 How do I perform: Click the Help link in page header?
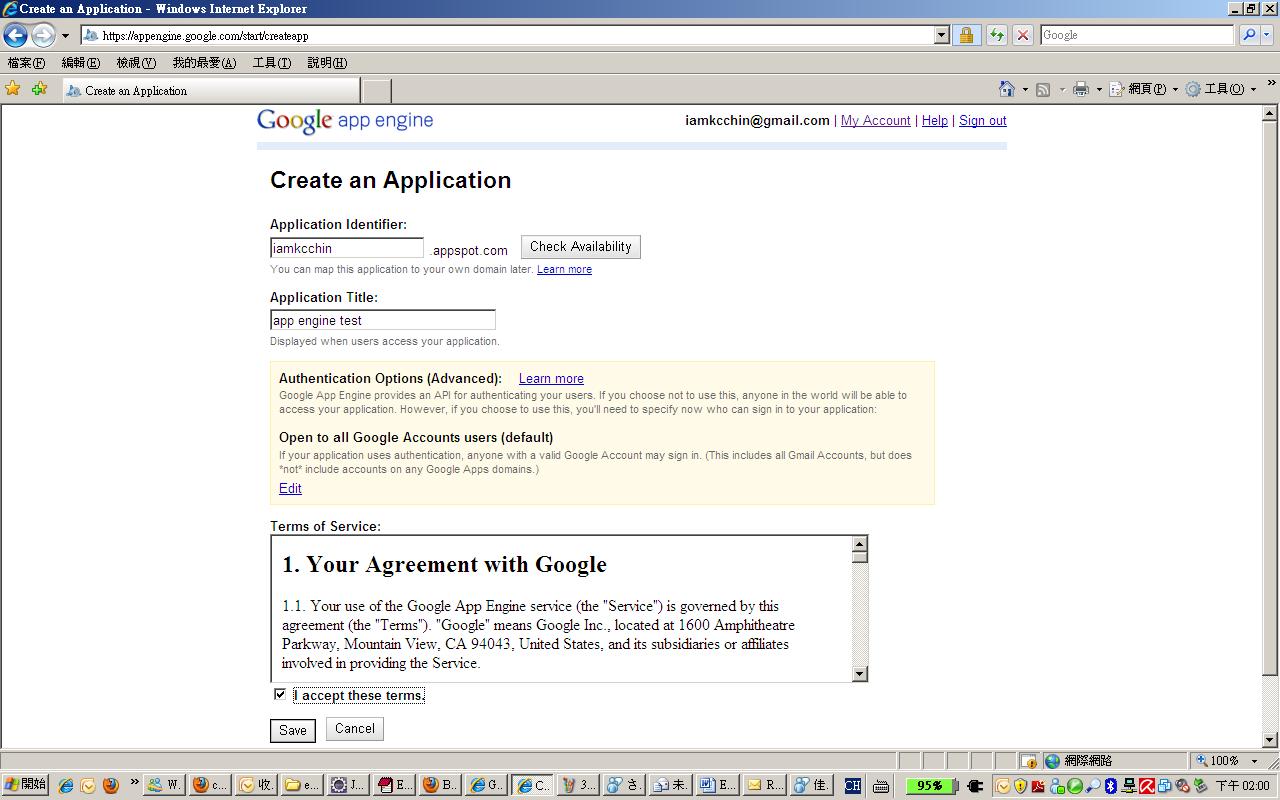click(935, 121)
